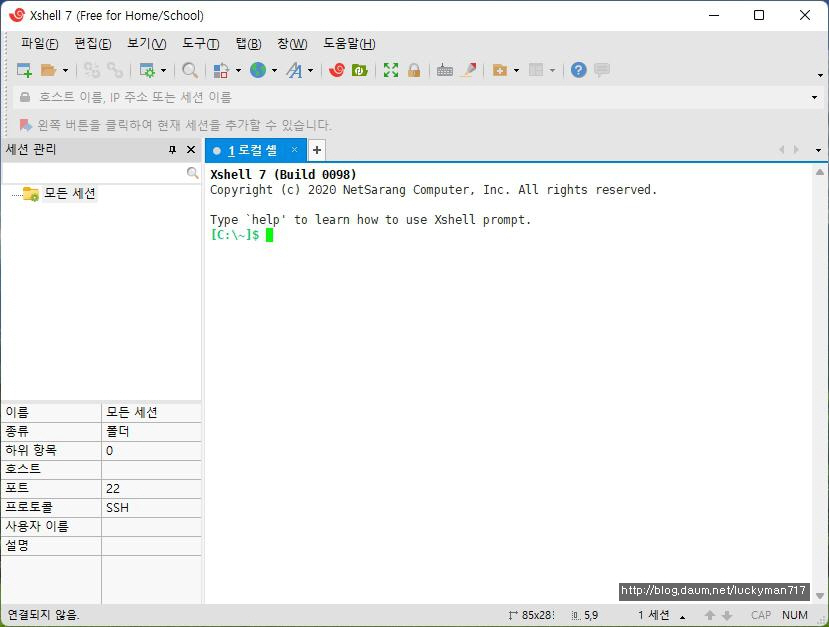Image resolution: width=829 pixels, height=627 pixels.
Task: Expand the address bar history dropdown
Action: pos(814,97)
